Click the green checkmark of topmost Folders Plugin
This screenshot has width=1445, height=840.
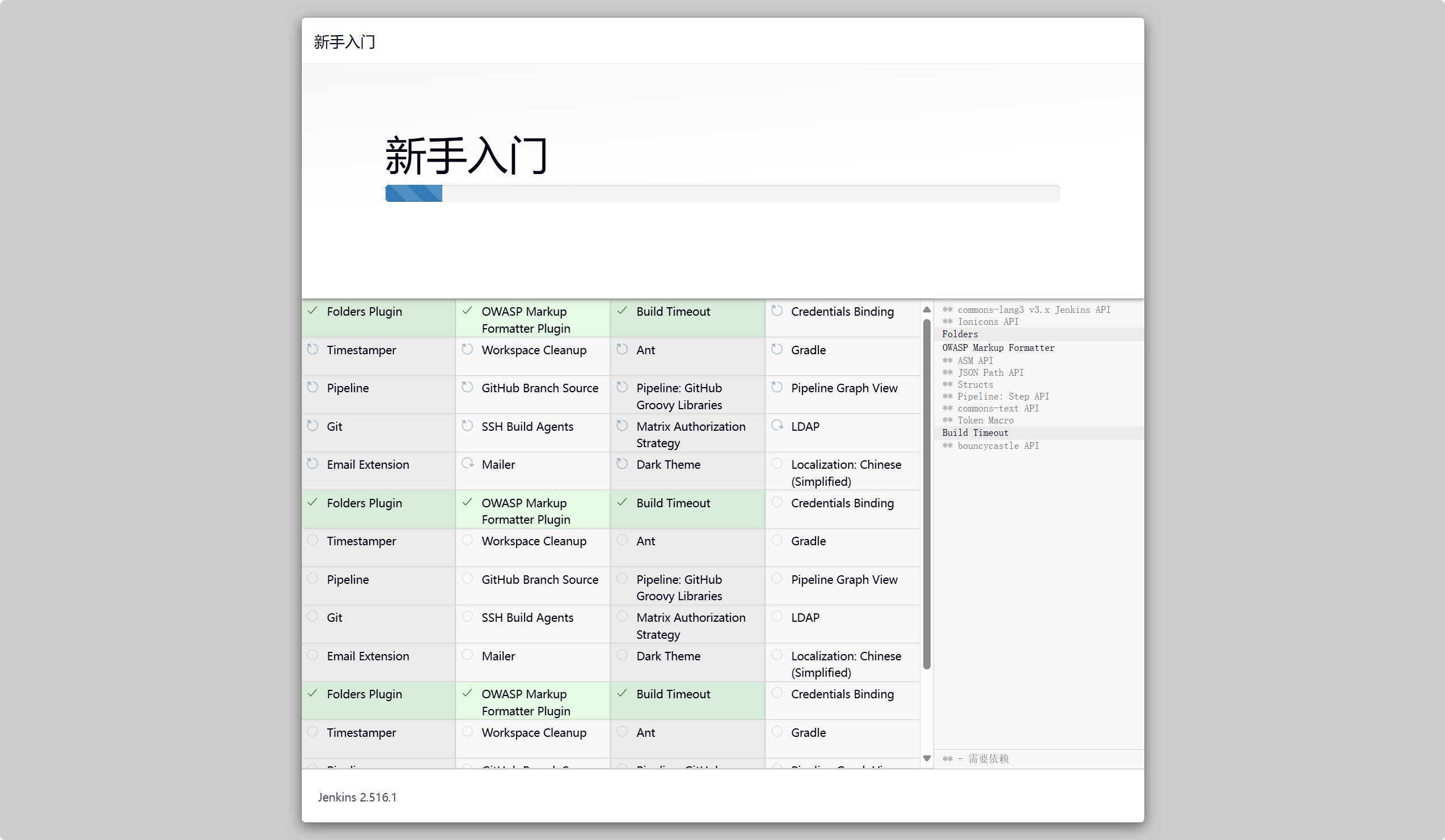(x=312, y=311)
